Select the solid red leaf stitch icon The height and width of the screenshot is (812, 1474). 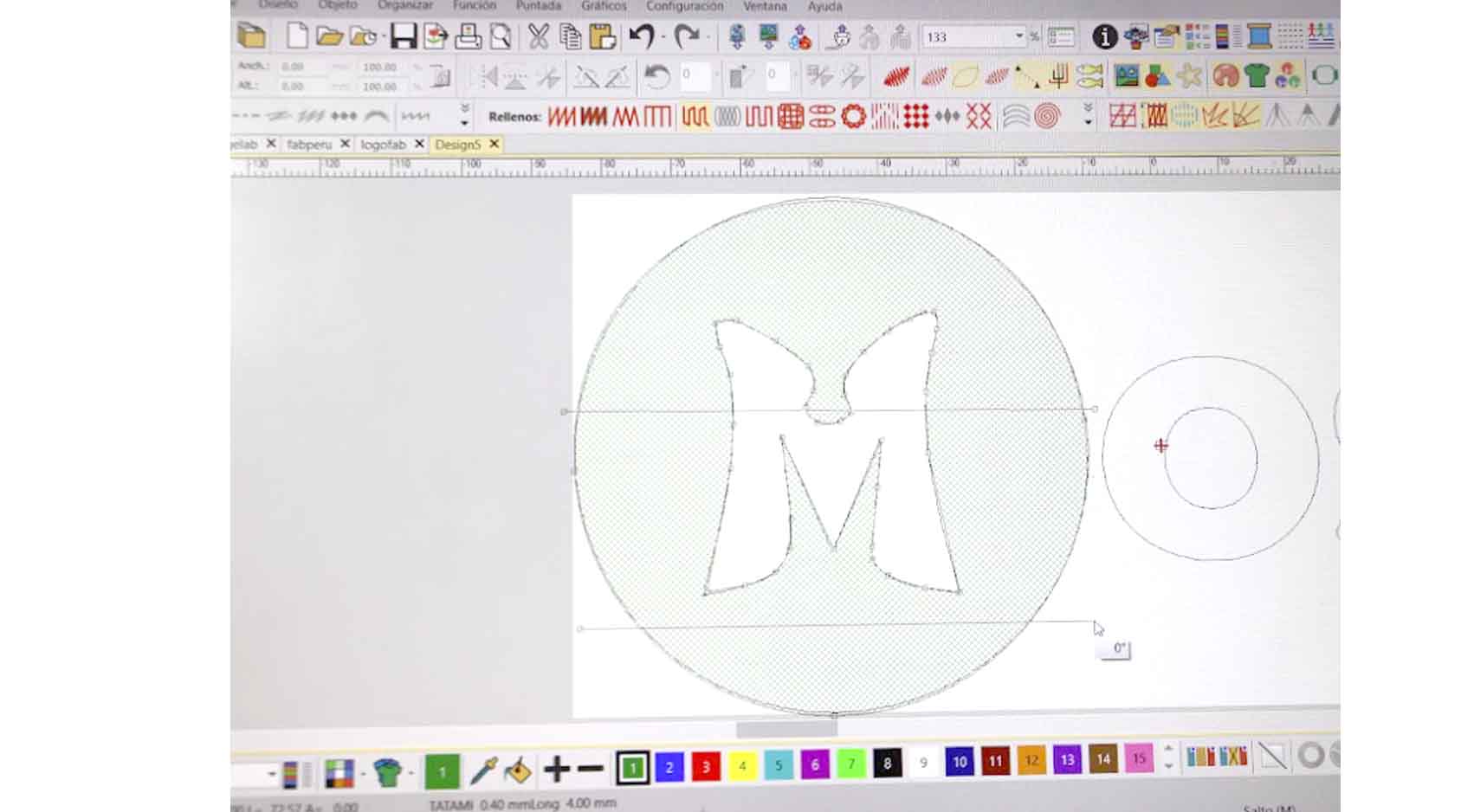896,77
